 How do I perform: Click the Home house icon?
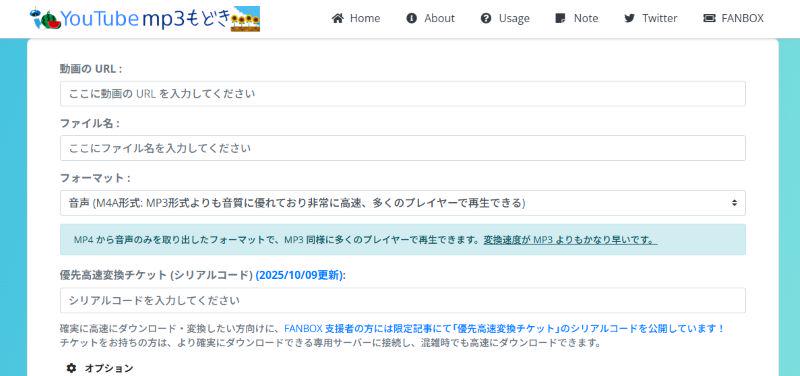click(338, 18)
